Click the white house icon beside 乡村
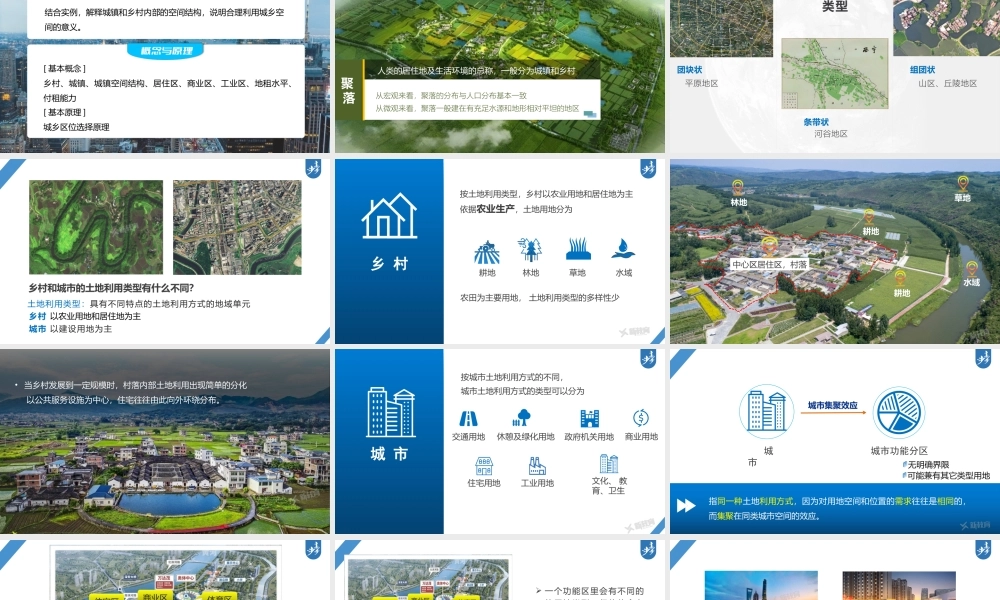The image size is (1000, 600). [388, 215]
